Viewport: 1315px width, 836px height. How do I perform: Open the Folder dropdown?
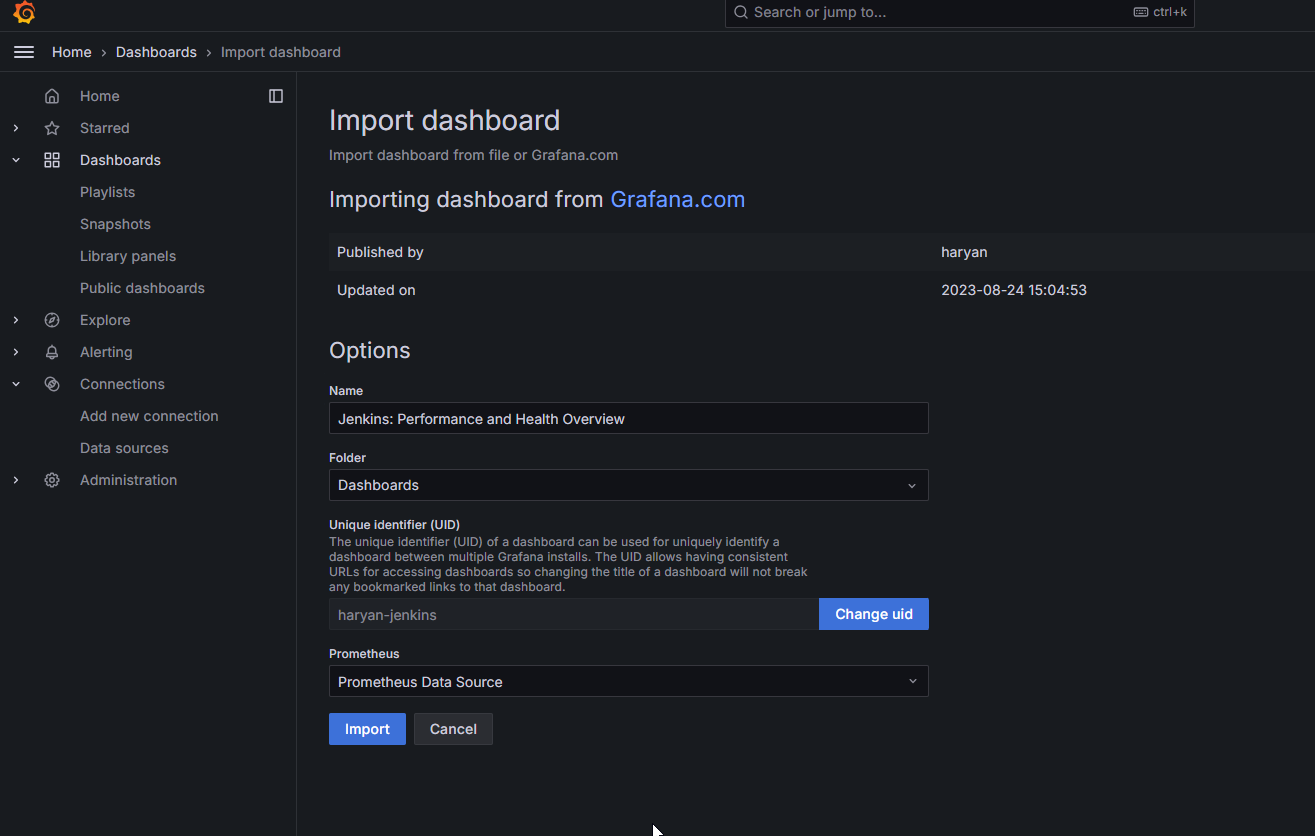point(628,485)
